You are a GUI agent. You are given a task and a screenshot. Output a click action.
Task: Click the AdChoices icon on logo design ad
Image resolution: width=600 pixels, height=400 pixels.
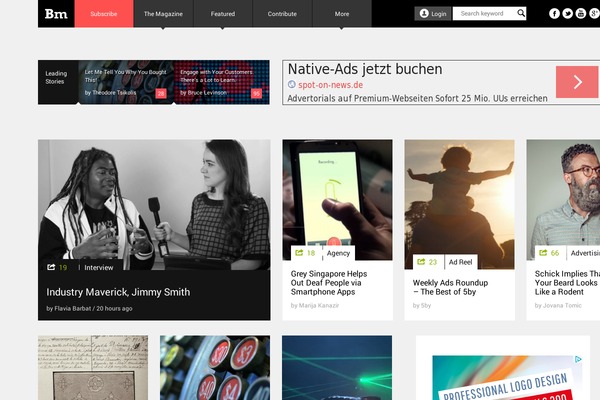pyautogui.click(x=578, y=359)
